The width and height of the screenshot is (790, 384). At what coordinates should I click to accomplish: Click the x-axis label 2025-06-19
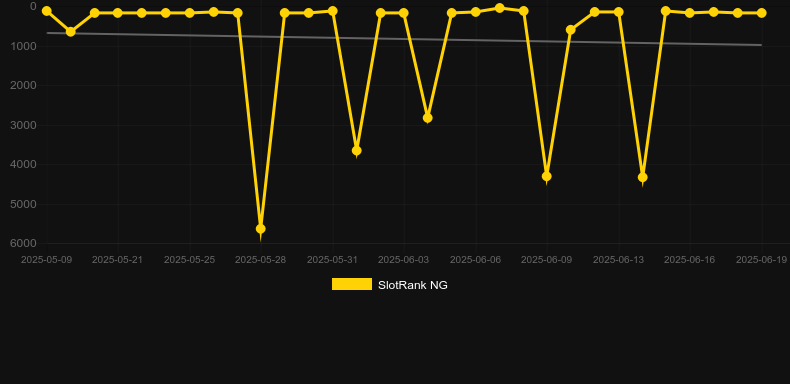click(x=761, y=260)
